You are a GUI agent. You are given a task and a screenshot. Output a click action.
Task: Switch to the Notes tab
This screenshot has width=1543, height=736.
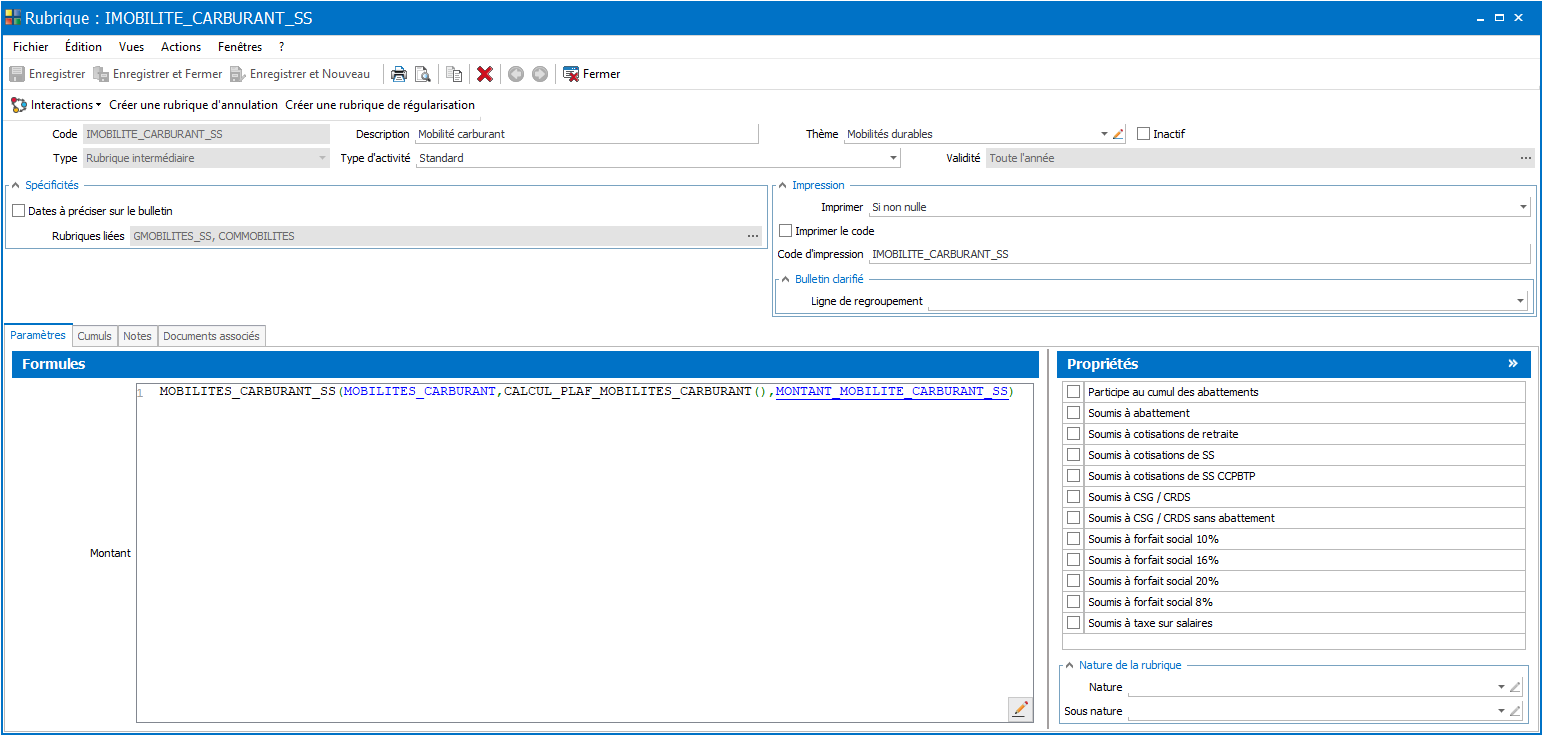137,336
